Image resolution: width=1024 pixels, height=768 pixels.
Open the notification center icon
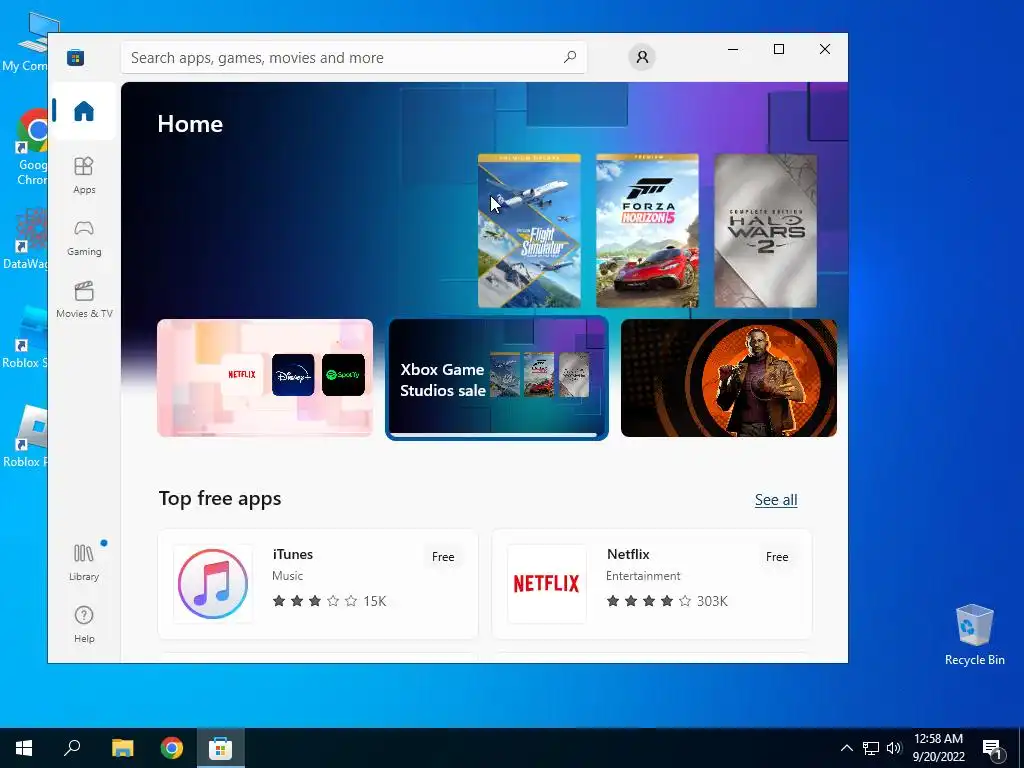coord(992,748)
